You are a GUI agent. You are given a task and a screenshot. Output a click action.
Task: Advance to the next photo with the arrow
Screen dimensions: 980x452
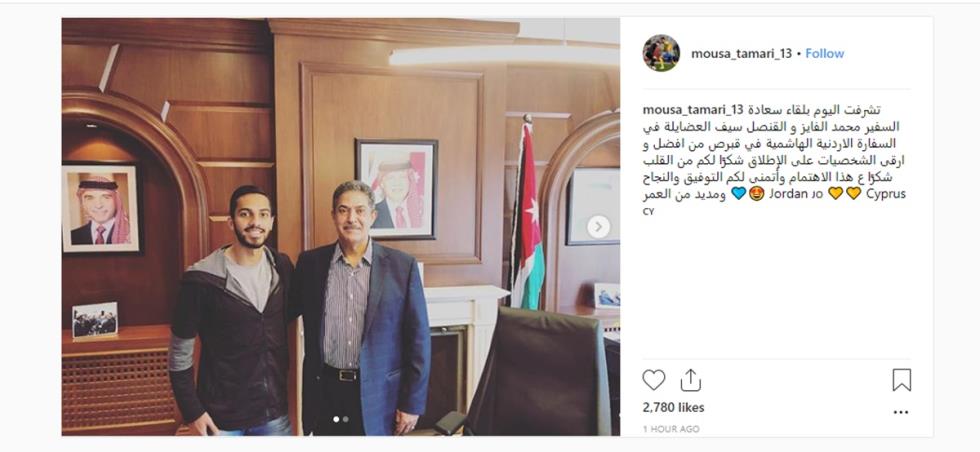point(598,226)
